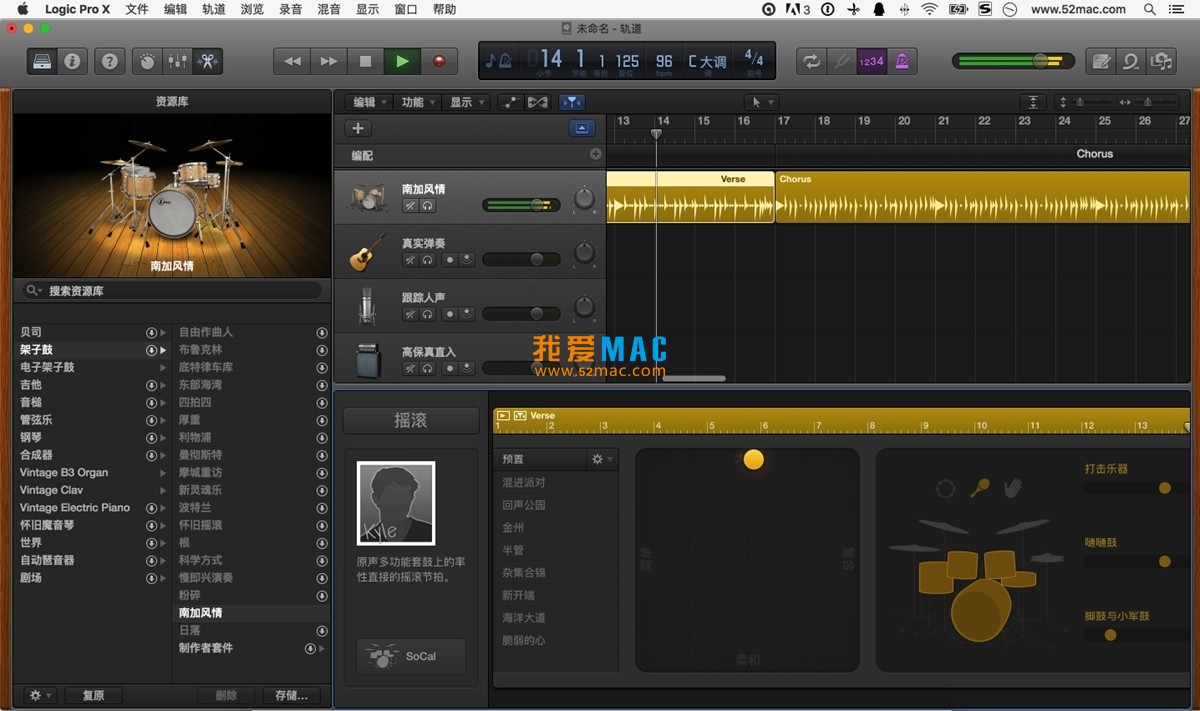
Task: Add arrangement marker with 编配 plus
Action: click(596, 154)
